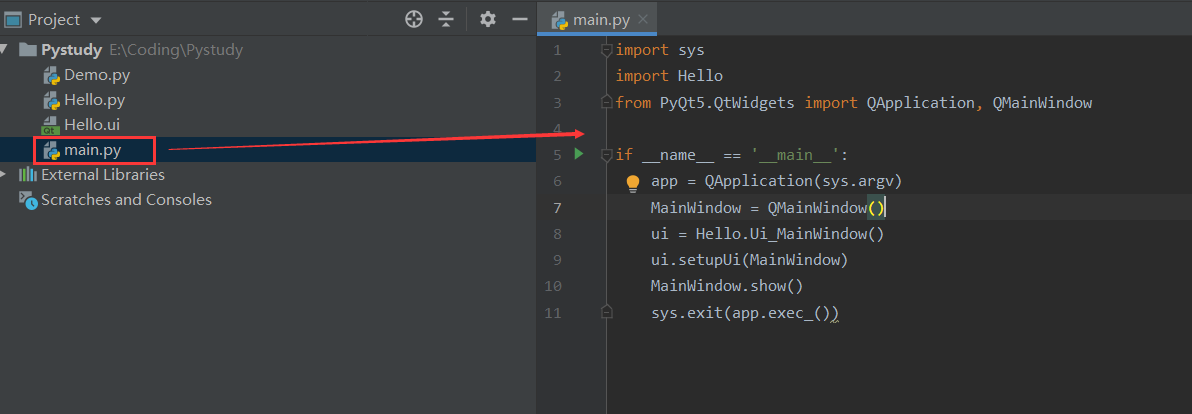Select main.py in the project tree
Screen dimensions: 1192x414
click(93, 150)
